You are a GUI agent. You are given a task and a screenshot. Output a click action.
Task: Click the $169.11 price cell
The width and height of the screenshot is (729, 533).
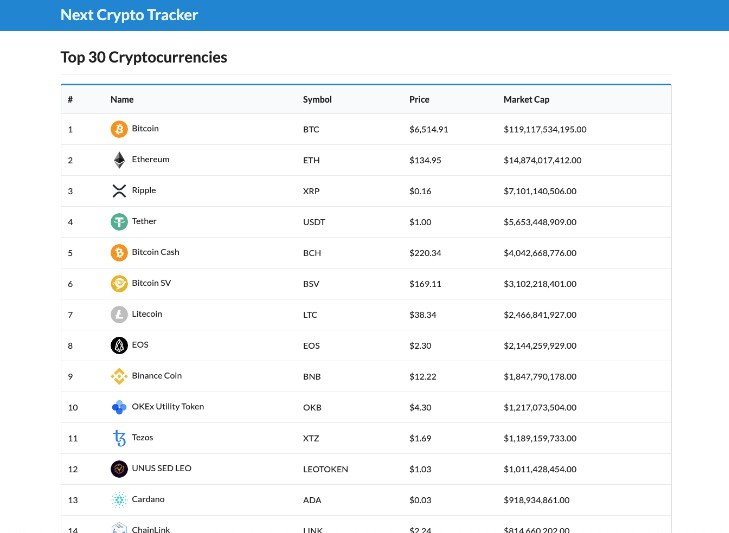(x=425, y=284)
